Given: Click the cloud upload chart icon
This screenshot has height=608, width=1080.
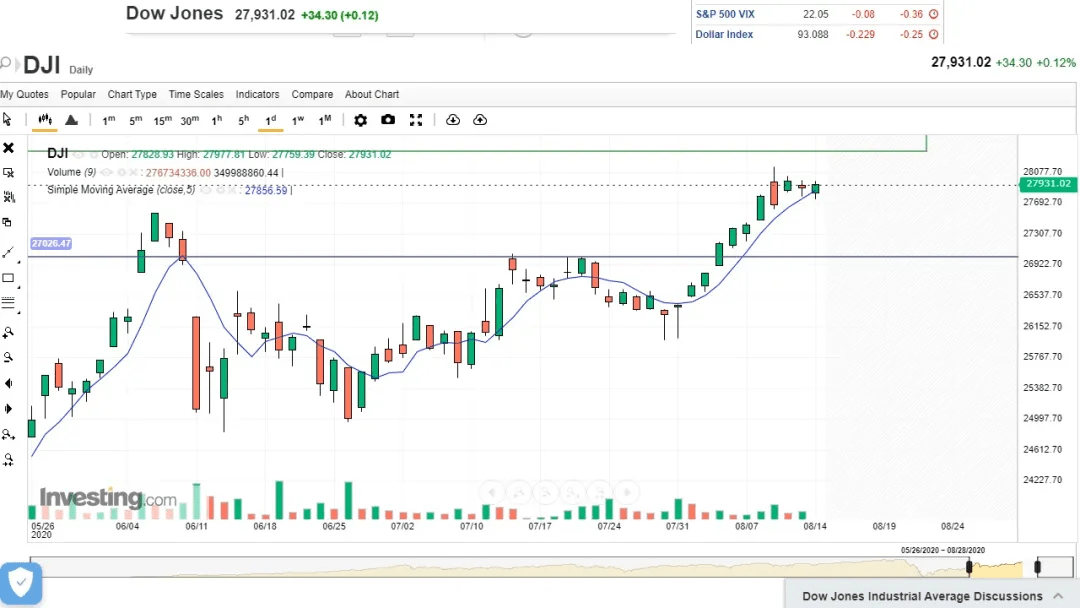Looking at the screenshot, I should pyautogui.click(x=480, y=120).
